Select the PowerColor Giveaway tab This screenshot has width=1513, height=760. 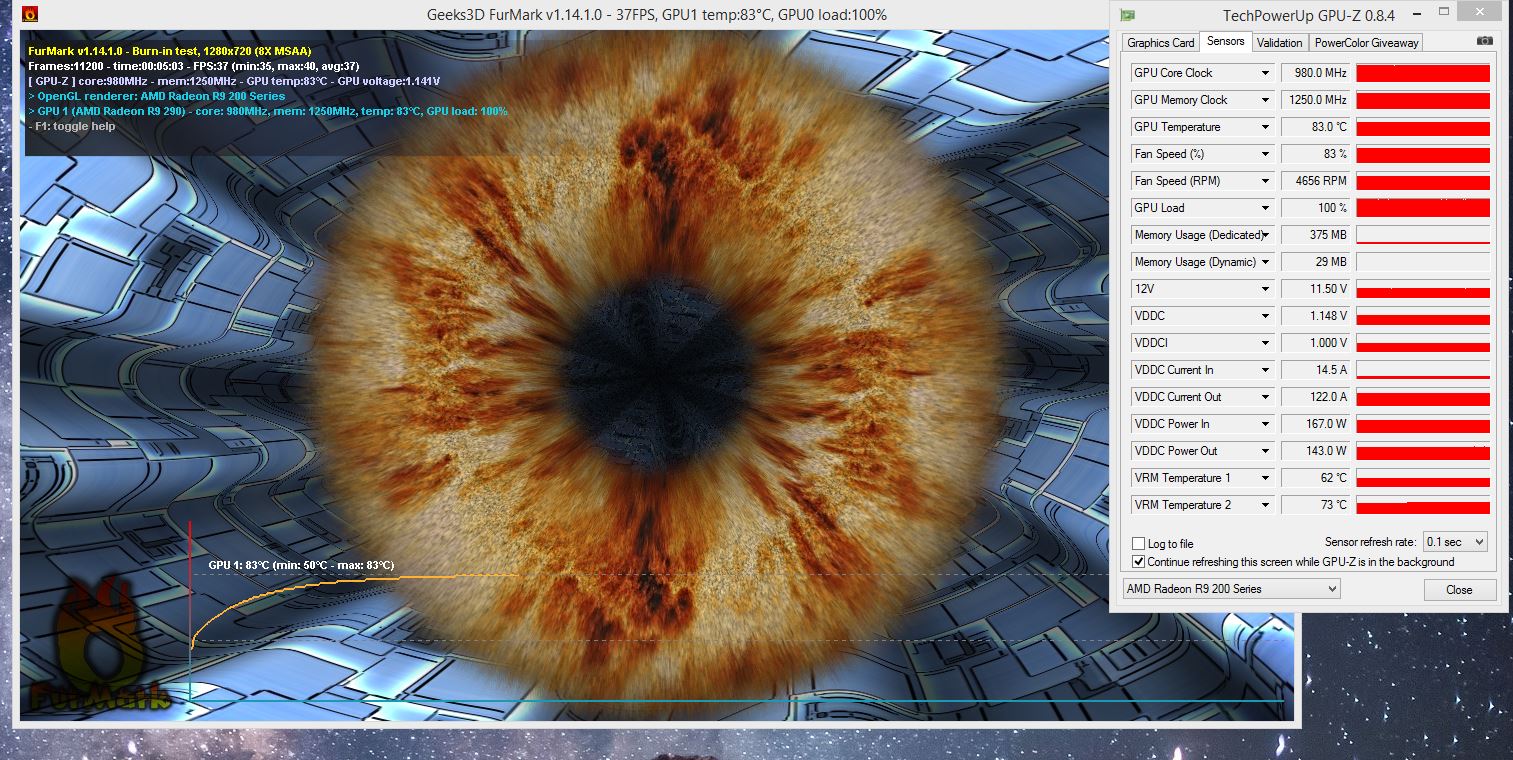[1367, 42]
